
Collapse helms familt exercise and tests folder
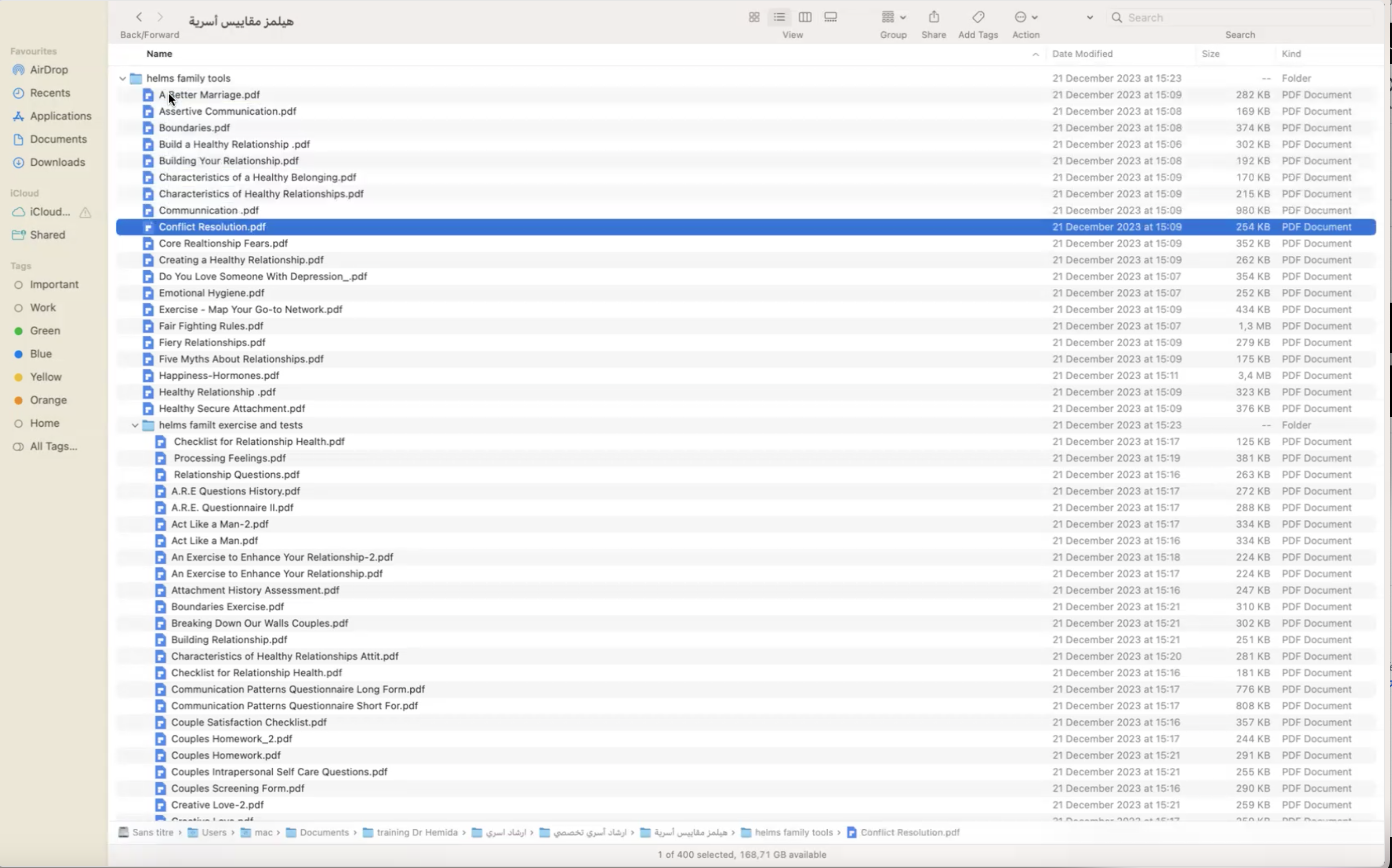tap(135, 425)
